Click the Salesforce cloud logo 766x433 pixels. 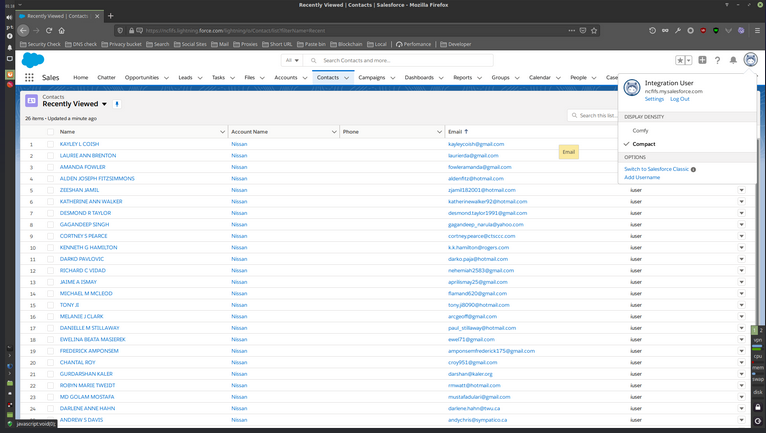[x=33, y=60]
